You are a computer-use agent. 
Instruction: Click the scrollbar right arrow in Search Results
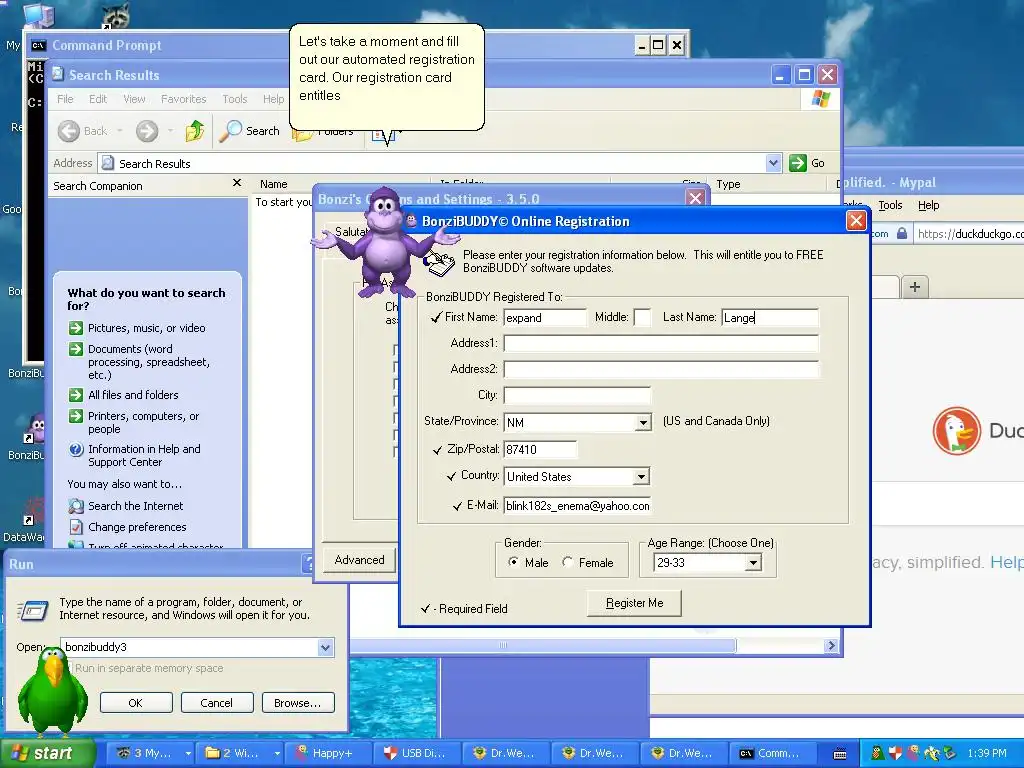tap(831, 645)
